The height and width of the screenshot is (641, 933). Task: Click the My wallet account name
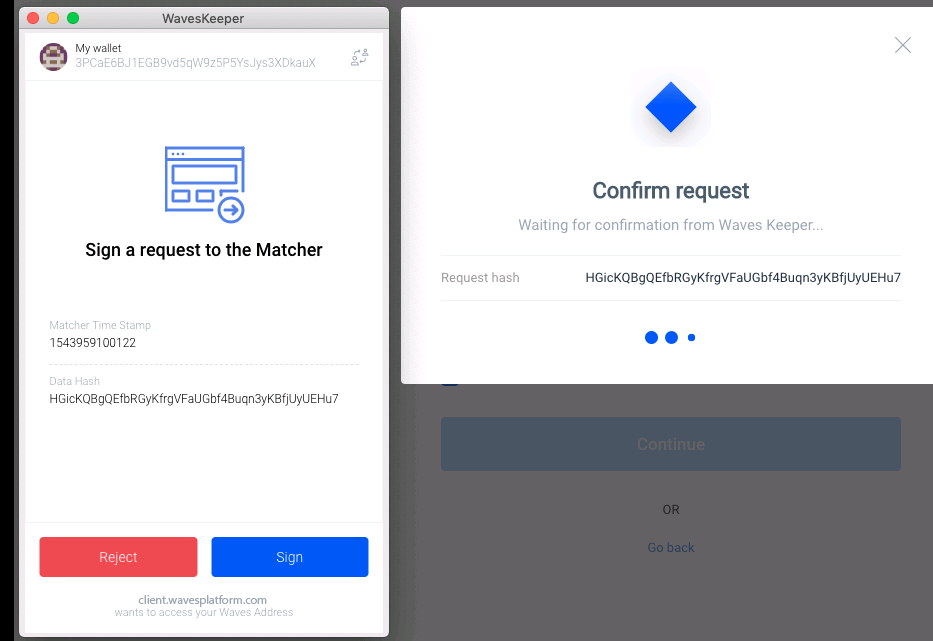(x=98, y=48)
